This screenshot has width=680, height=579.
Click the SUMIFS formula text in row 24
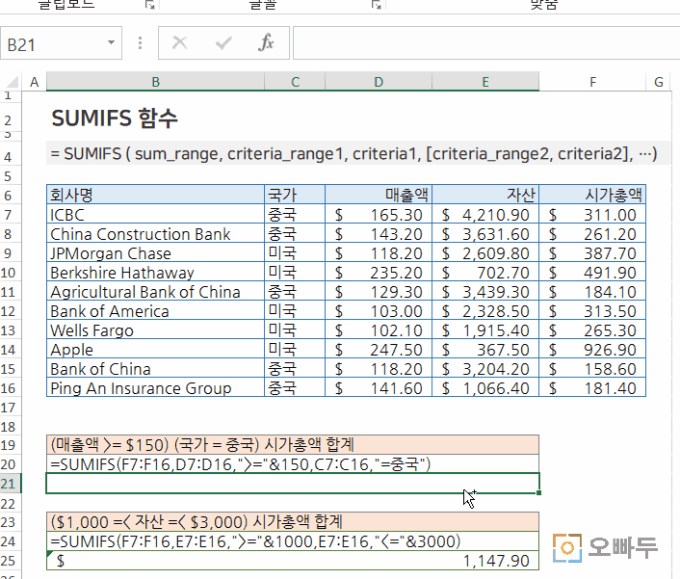click(x=255, y=541)
